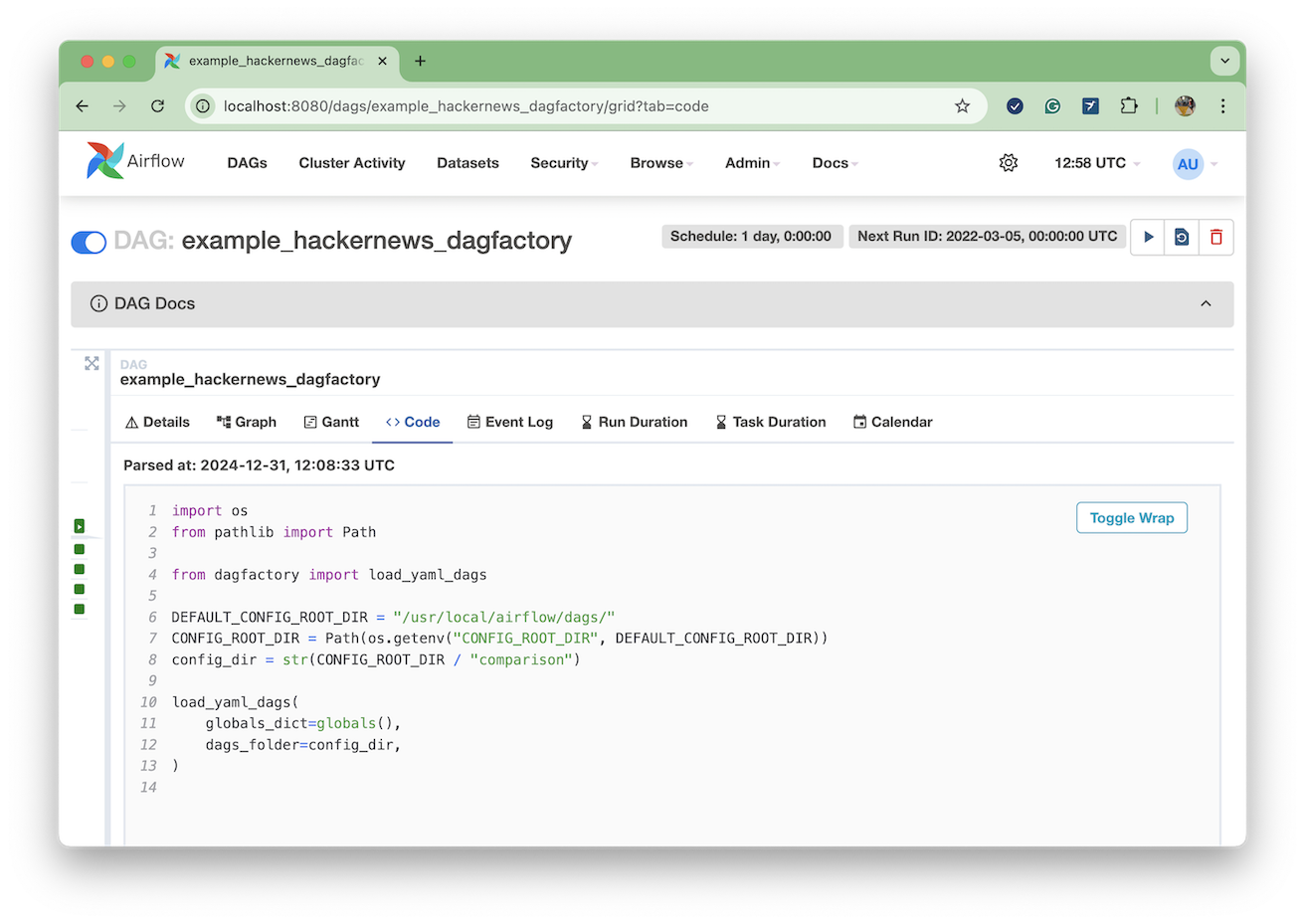Image resolution: width=1305 pixels, height=924 pixels.
Task: Open the 12:58 UTC timezone dropdown
Action: coord(1096,163)
